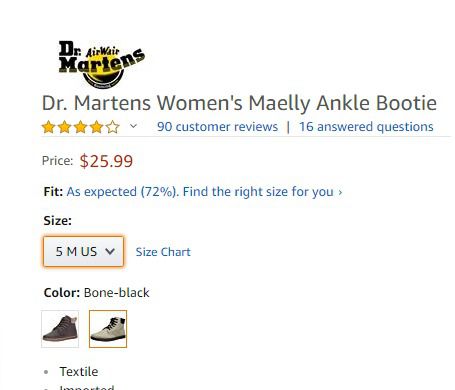Click the empty fifth rating star
Screen dimensions: 455x390
pos(113,127)
